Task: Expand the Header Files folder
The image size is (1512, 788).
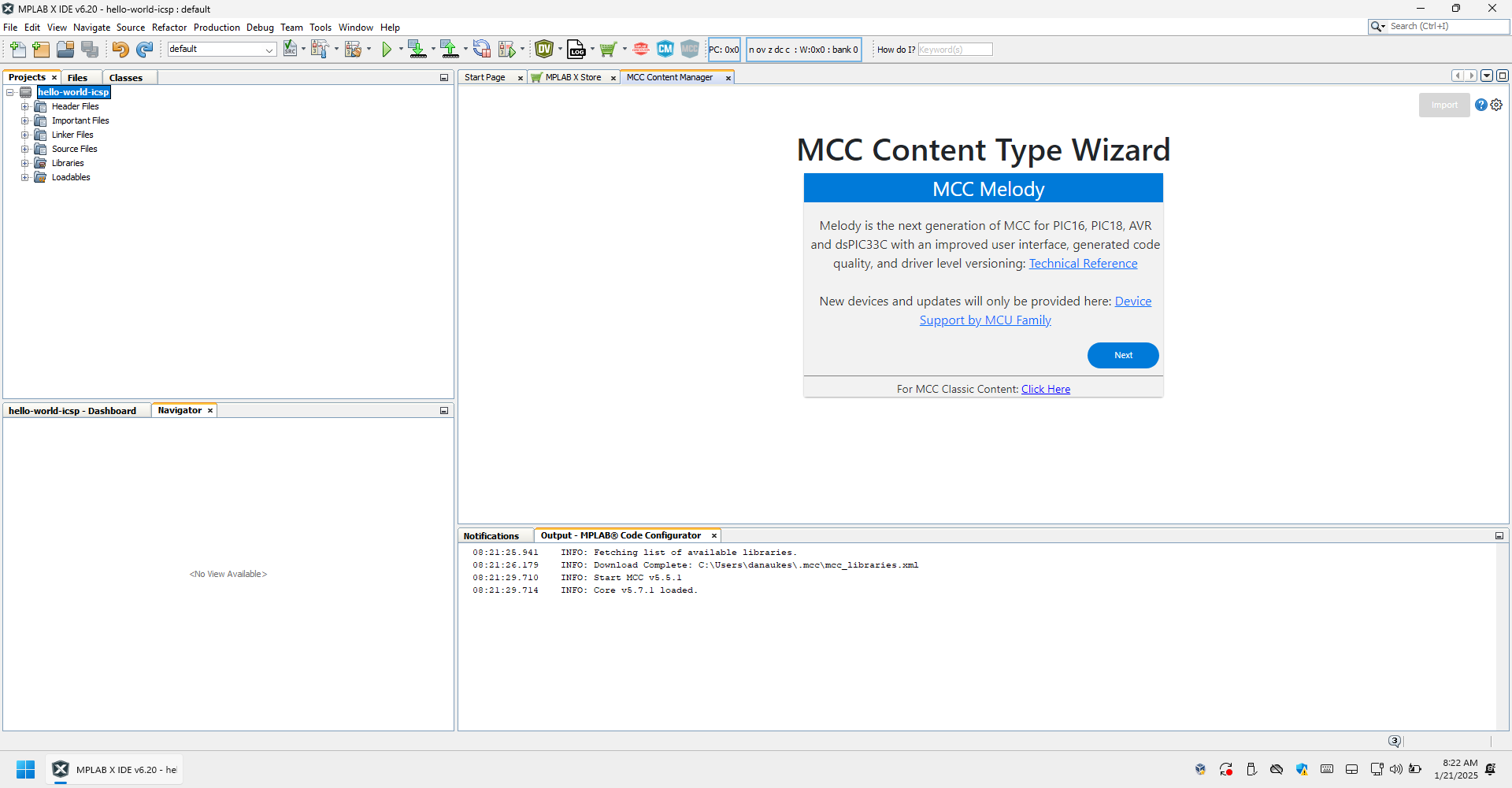Action: click(25, 107)
